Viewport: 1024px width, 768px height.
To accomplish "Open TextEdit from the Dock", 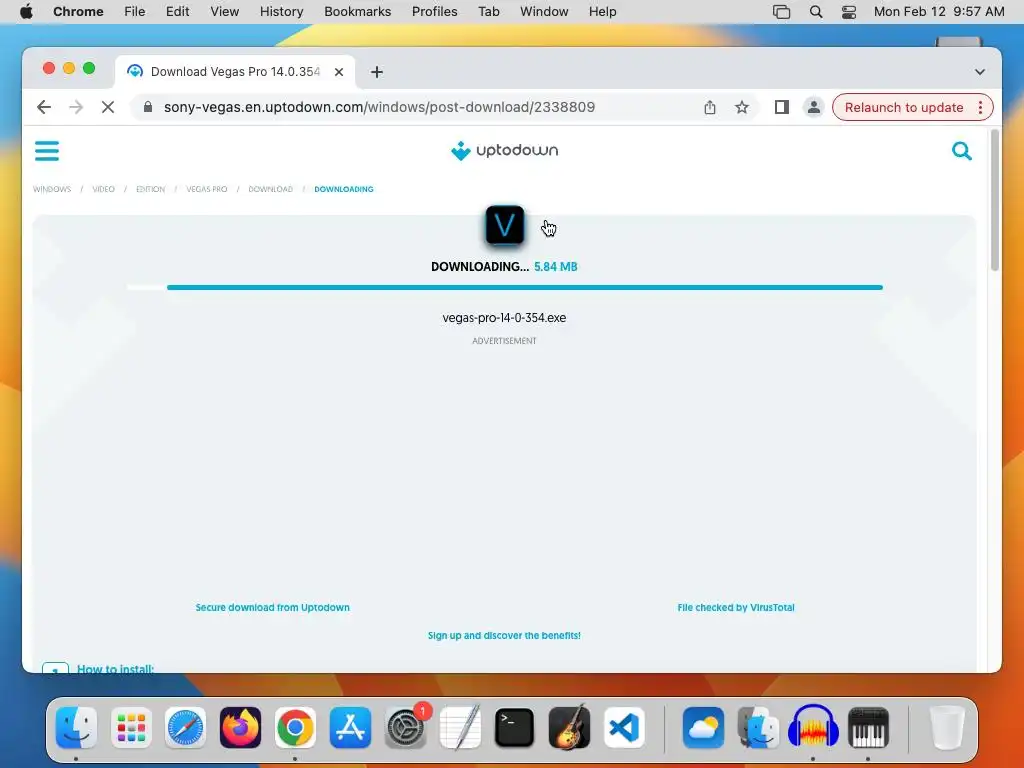I will click(x=460, y=727).
